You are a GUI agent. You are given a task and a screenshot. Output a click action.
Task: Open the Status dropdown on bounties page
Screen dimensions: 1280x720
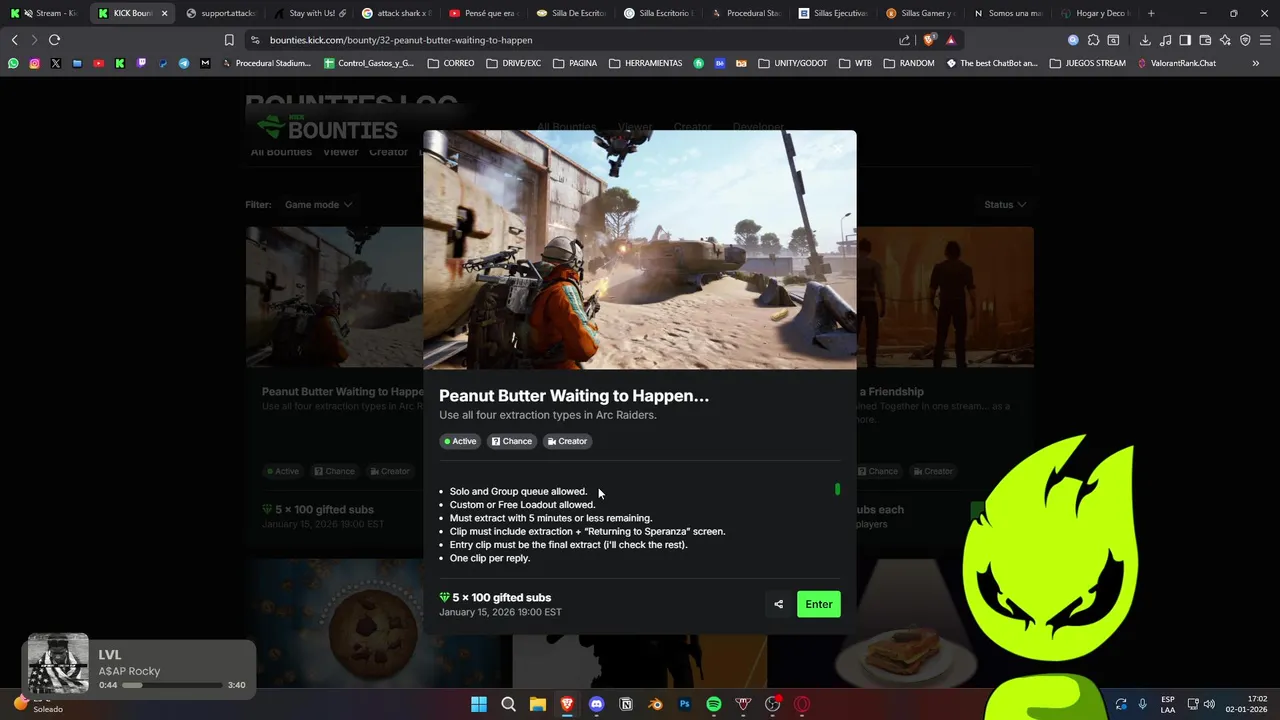click(1005, 204)
